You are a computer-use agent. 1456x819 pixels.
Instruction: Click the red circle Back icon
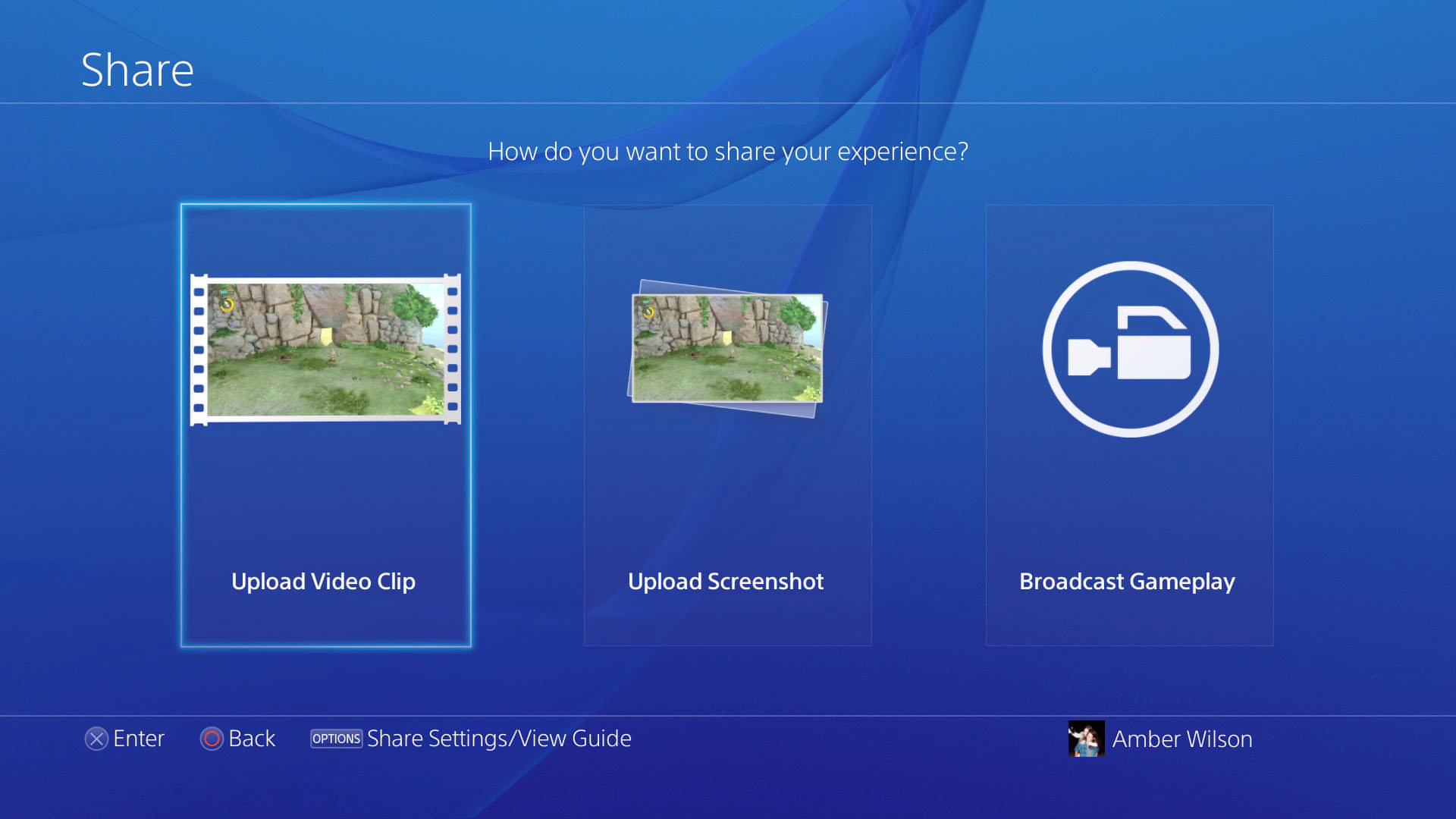(x=212, y=739)
